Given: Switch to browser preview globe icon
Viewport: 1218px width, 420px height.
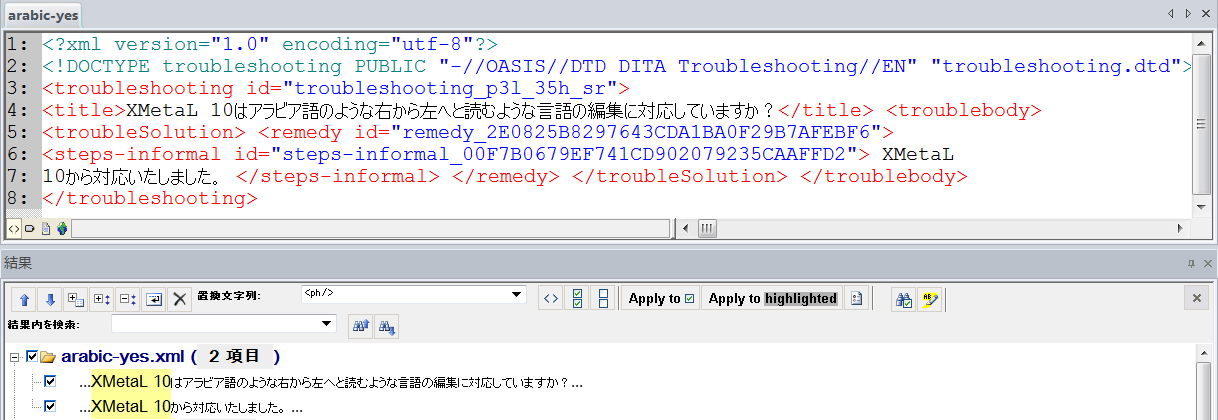Looking at the screenshot, I should coord(61,228).
